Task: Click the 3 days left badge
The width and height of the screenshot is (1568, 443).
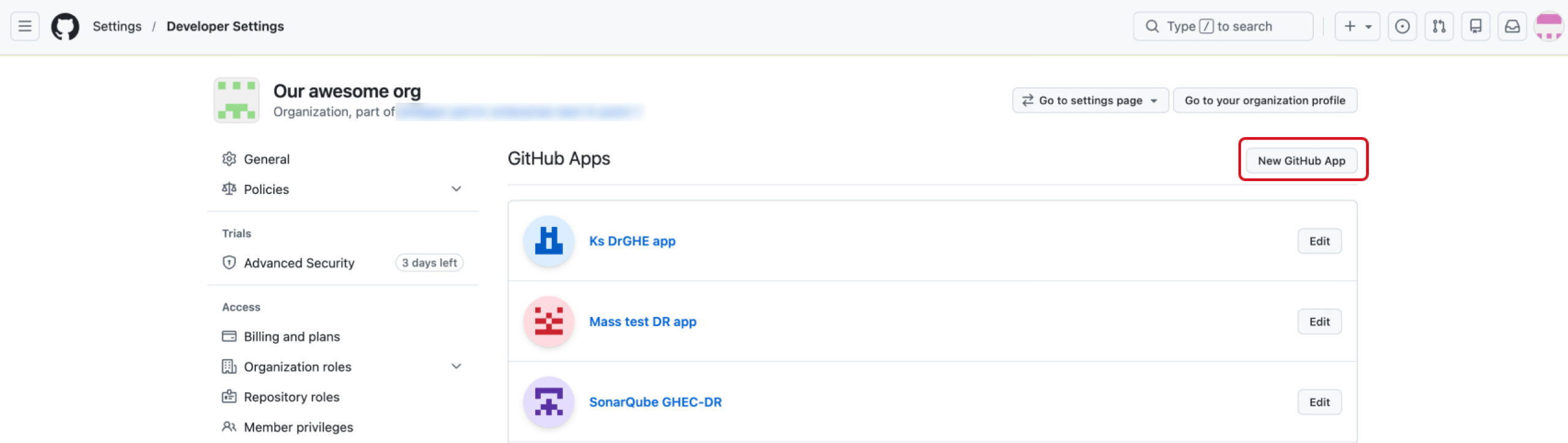Action: pos(429,262)
